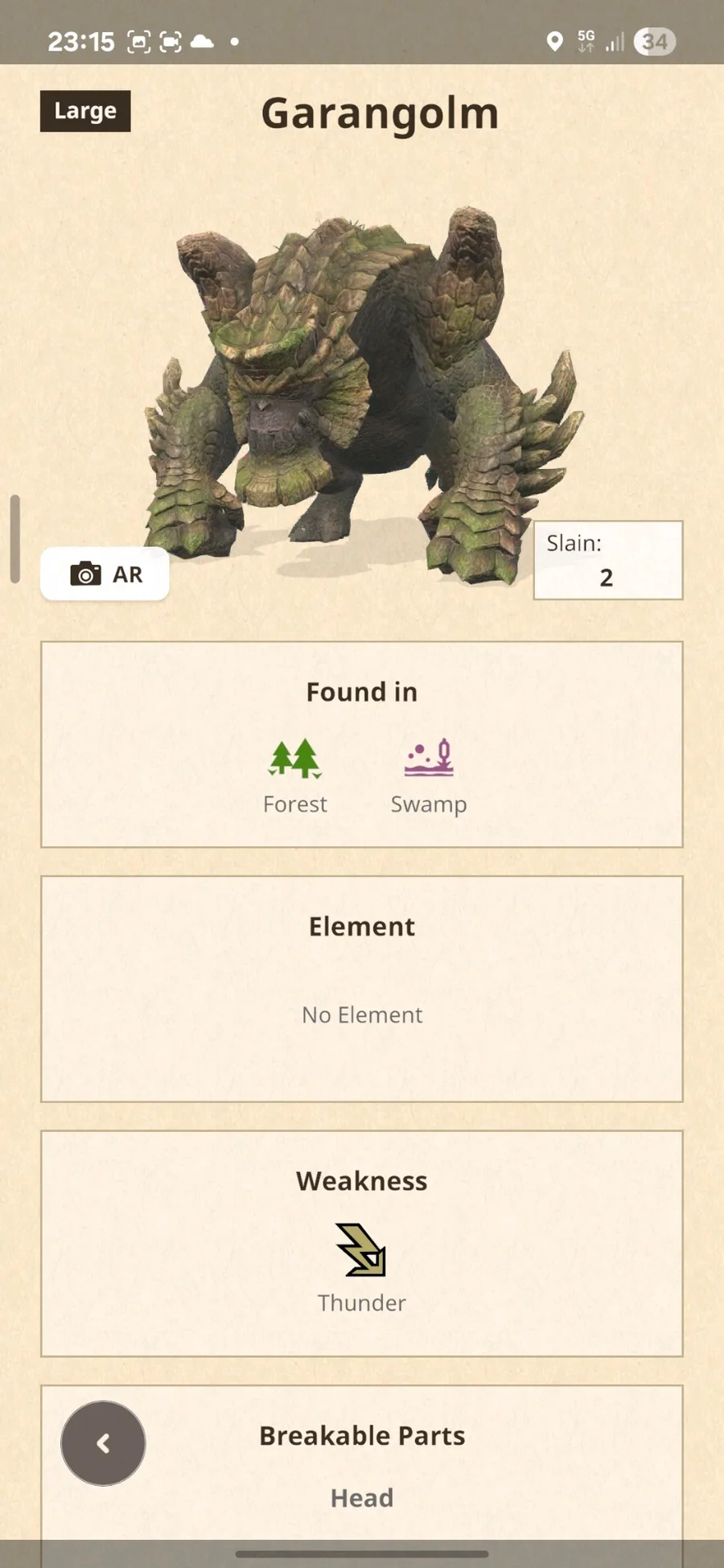Tap the Head breakable part entry
This screenshot has height=1568, width=724.
362,1498
